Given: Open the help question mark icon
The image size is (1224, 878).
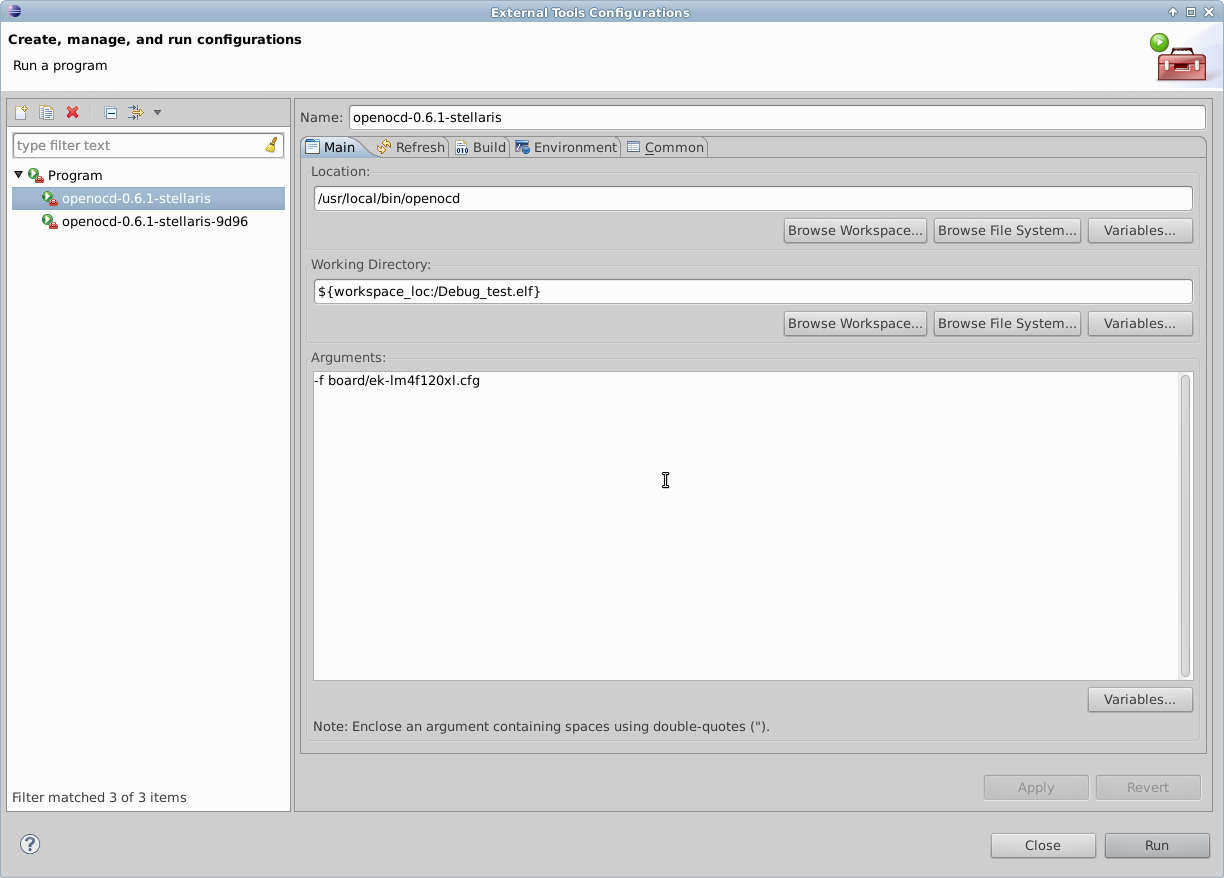Looking at the screenshot, I should 30,844.
